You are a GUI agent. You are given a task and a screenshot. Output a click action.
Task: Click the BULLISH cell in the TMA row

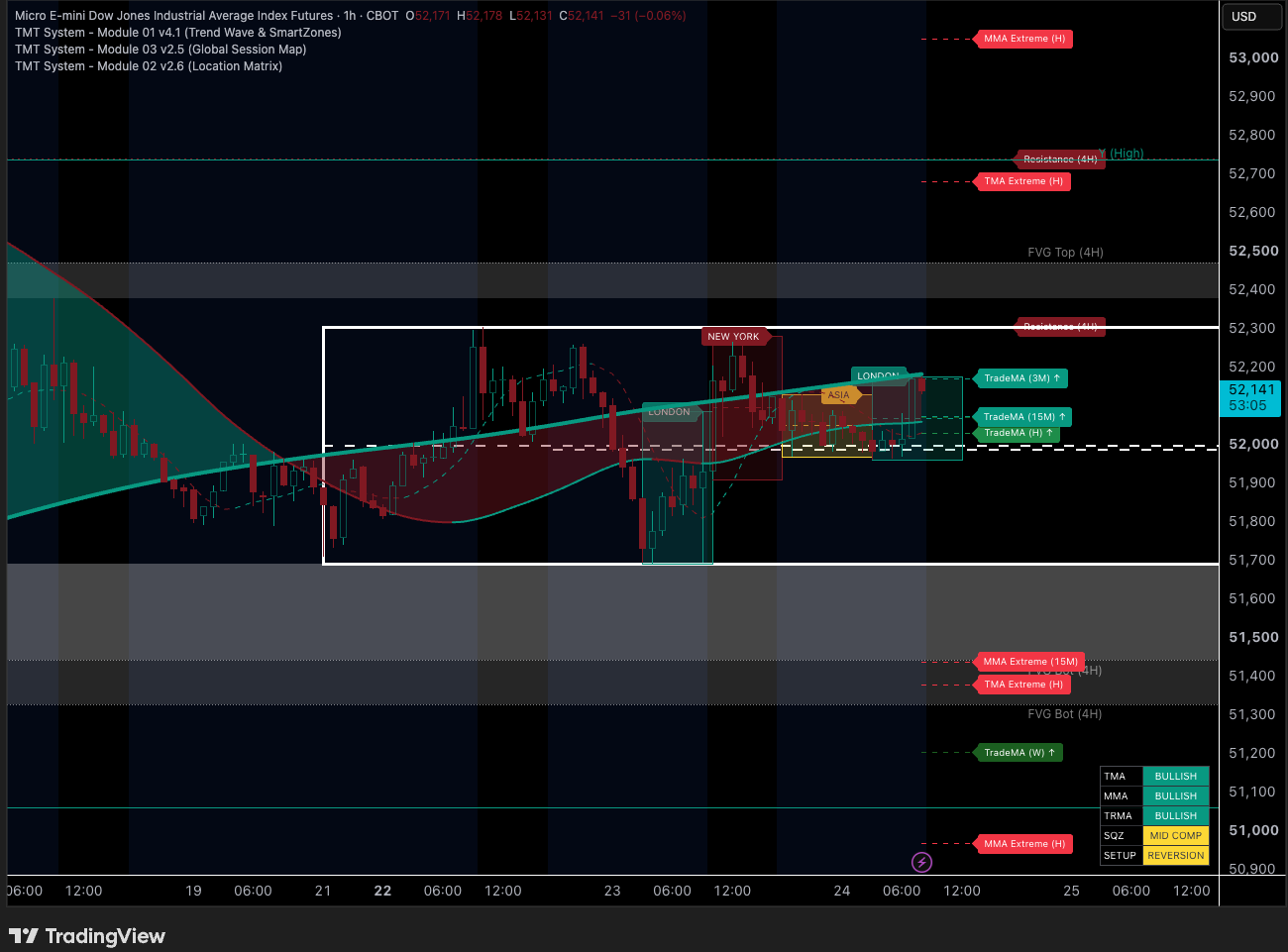(x=1176, y=777)
